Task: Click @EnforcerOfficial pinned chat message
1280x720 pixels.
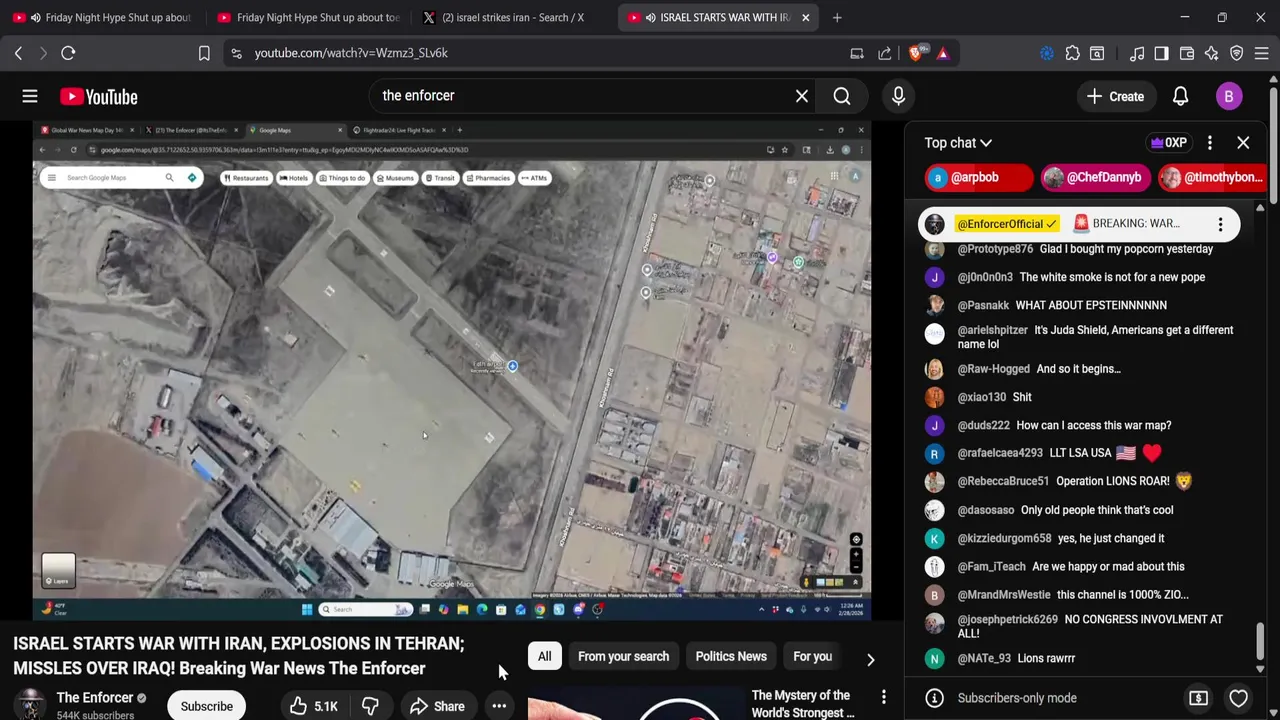Action: (x=1080, y=224)
